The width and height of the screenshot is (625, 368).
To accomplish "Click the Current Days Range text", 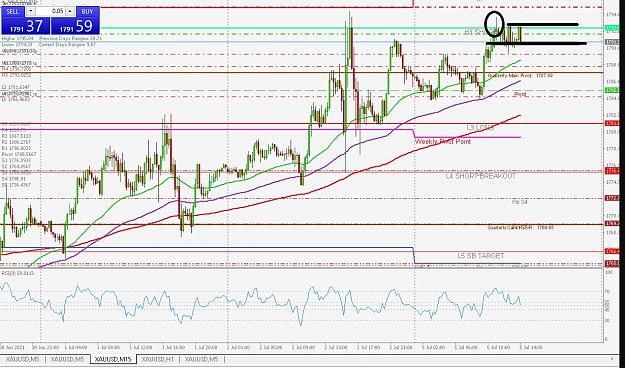I will [x=67, y=45].
